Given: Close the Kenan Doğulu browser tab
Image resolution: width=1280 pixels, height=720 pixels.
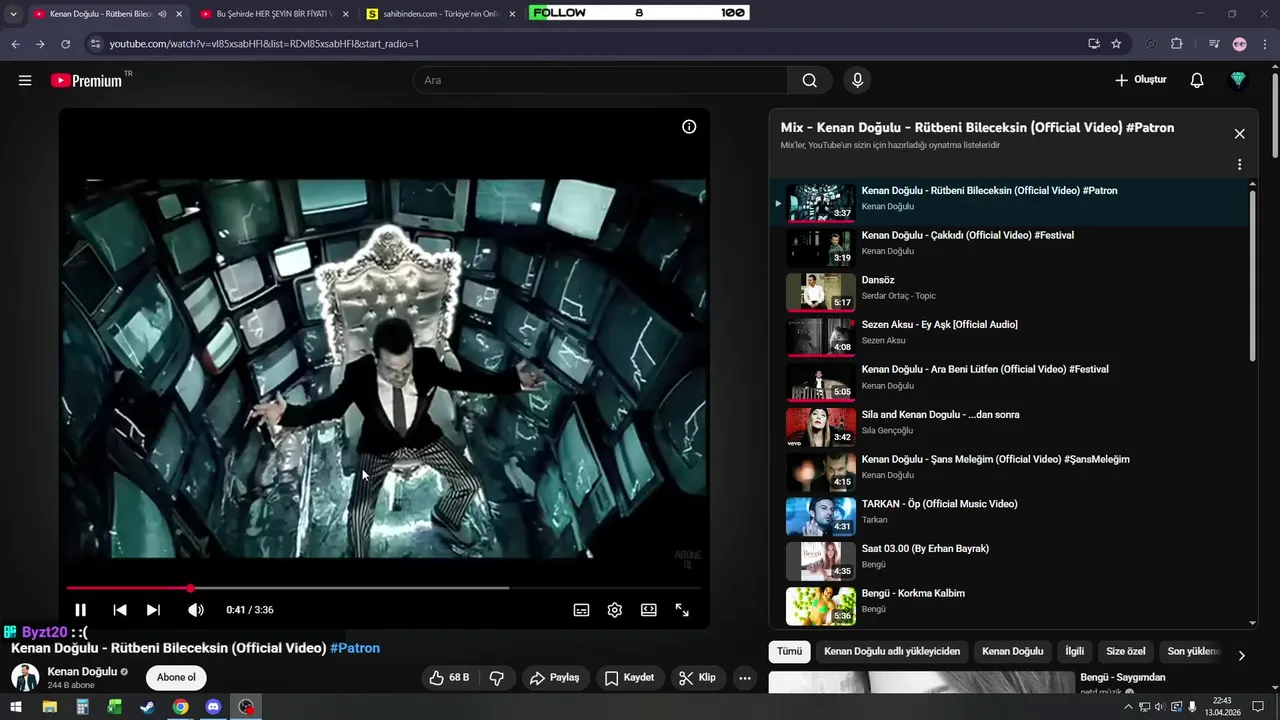Looking at the screenshot, I should 179,14.
